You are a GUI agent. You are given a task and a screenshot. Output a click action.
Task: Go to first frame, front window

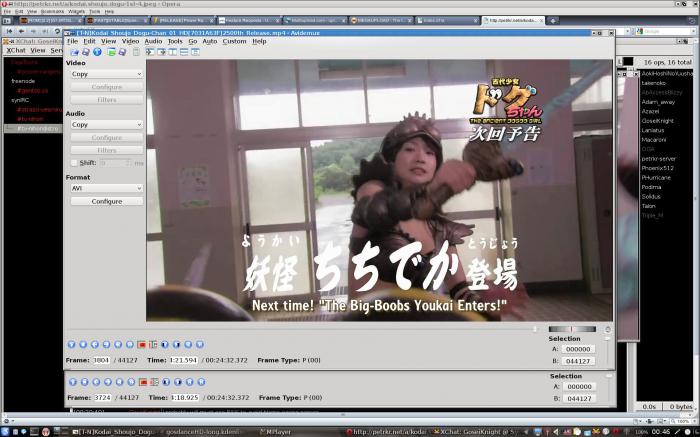188,345
